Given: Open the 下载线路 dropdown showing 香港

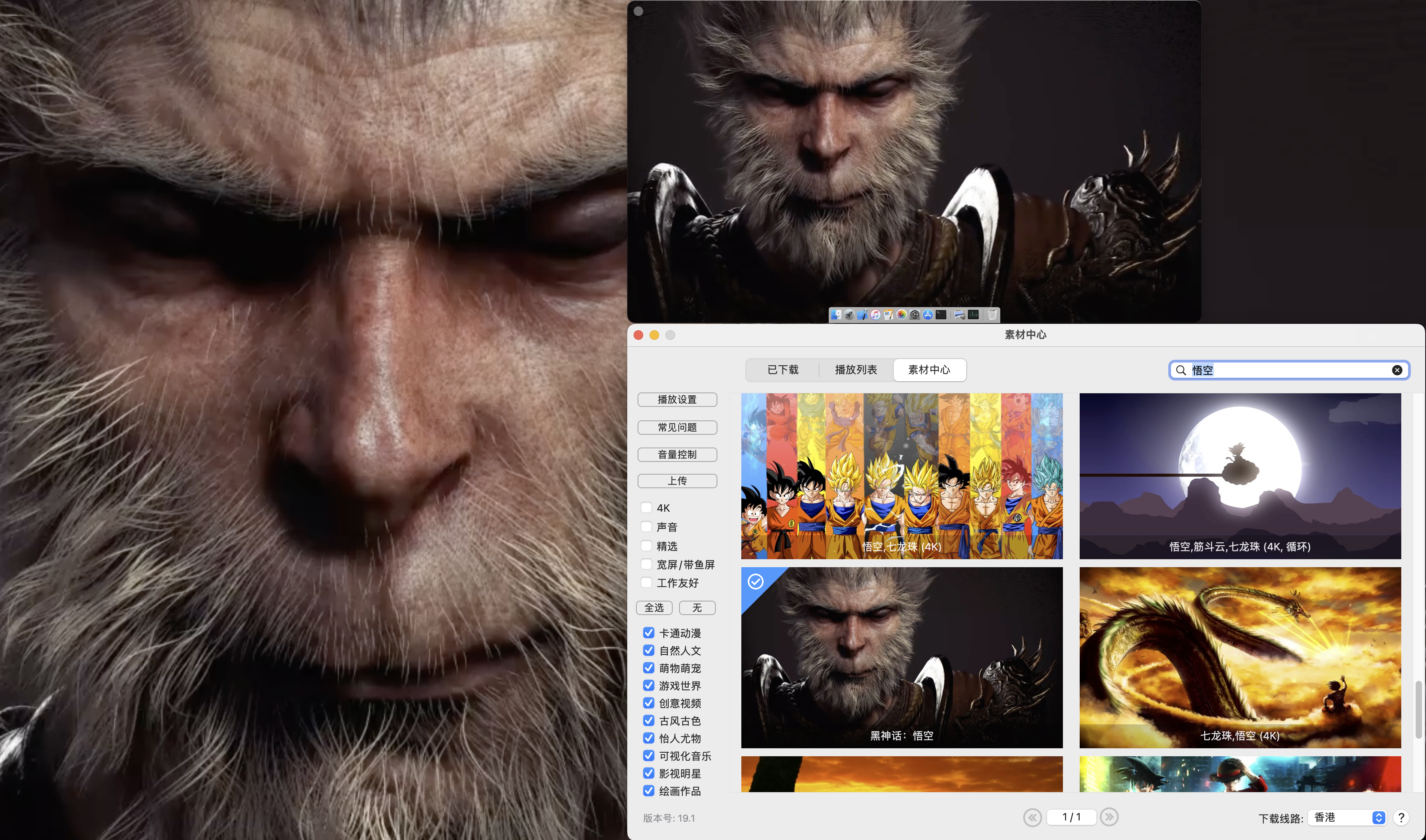Looking at the screenshot, I should pyautogui.click(x=1347, y=817).
